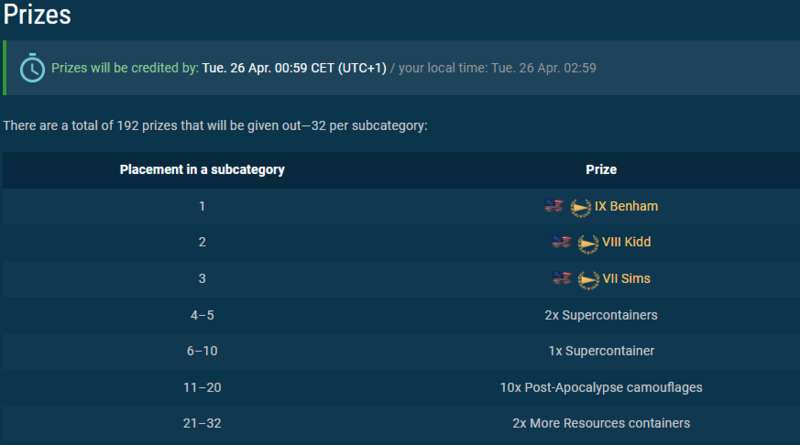Click the US flag icon beside VII Sims
Viewport: 800px width, 445px height.
pos(562,278)
